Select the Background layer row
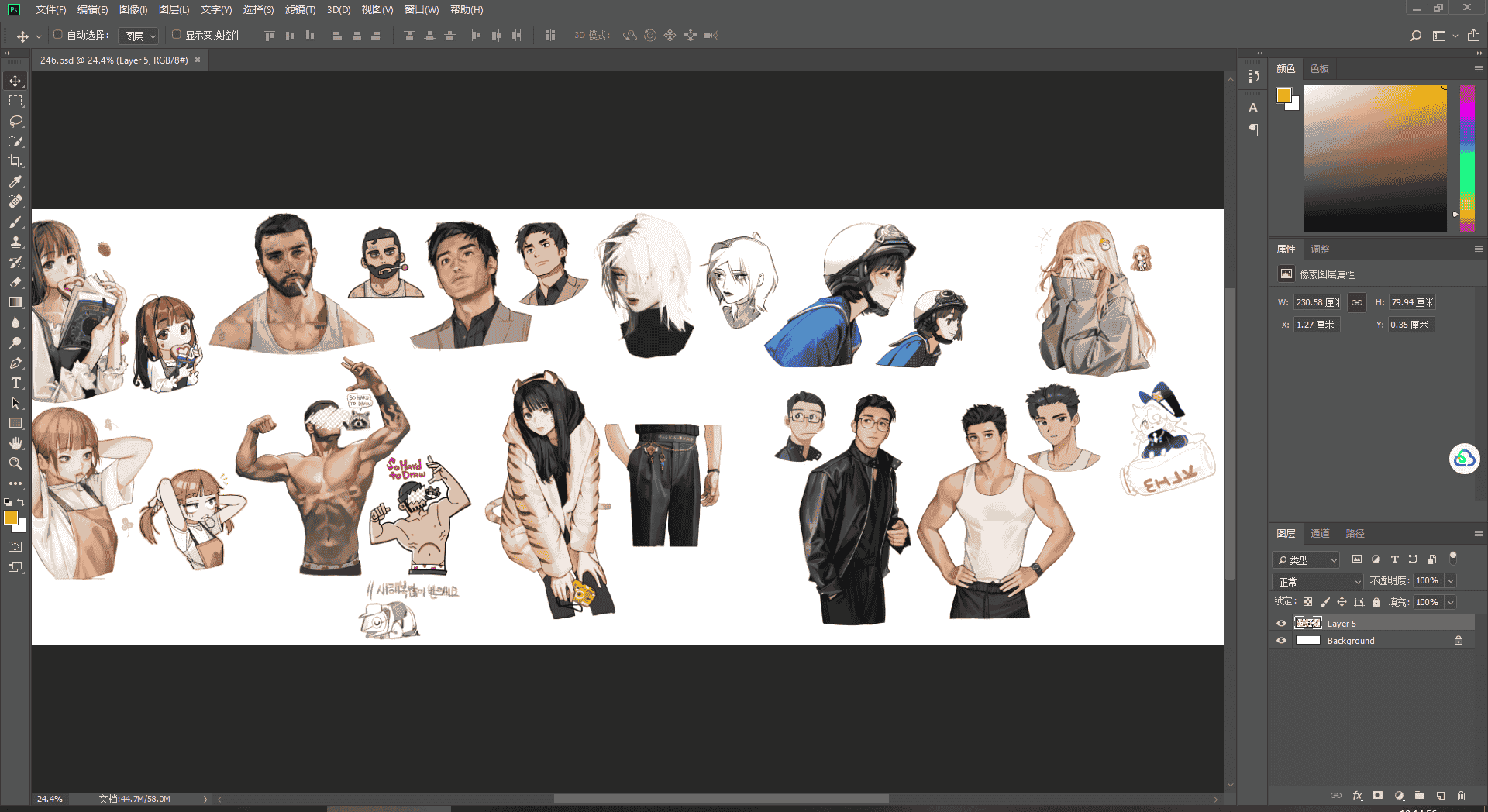 tap(1373, 641)
